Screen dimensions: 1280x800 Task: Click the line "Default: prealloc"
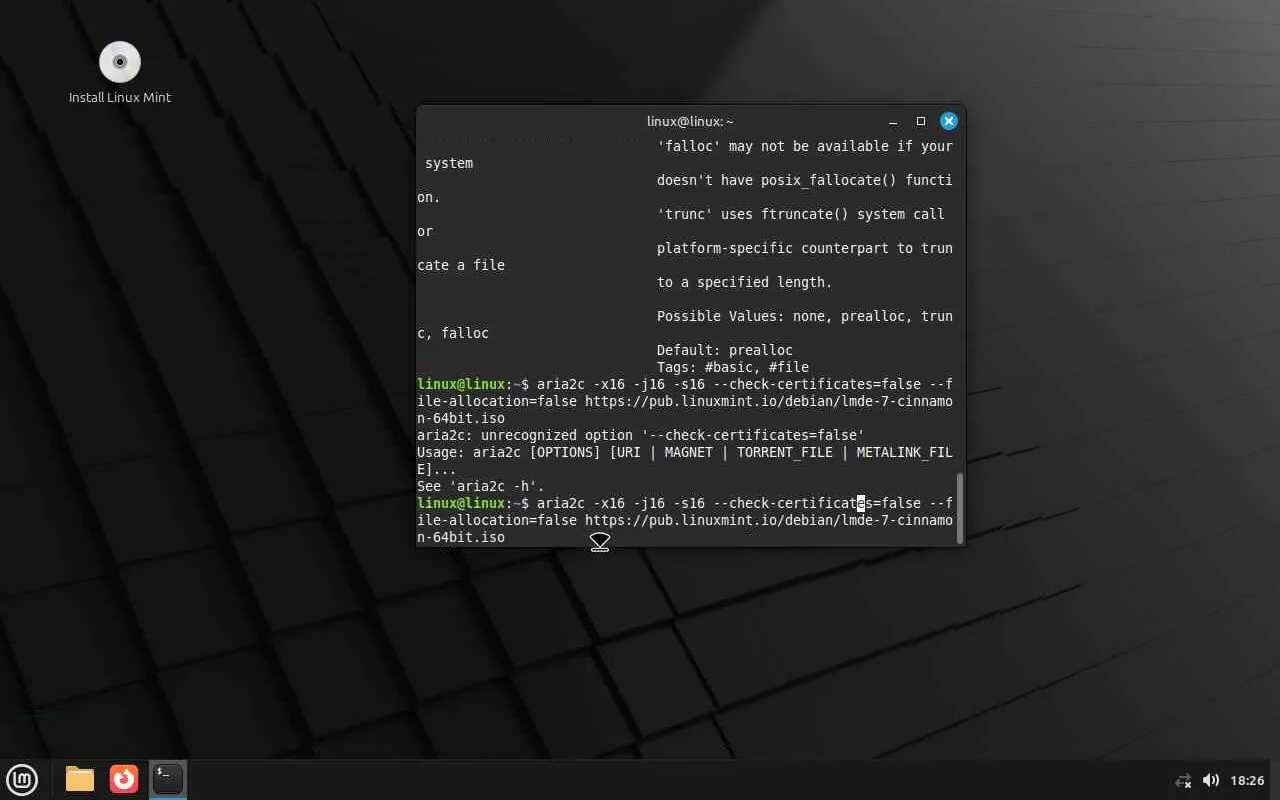tap(725, 350)
